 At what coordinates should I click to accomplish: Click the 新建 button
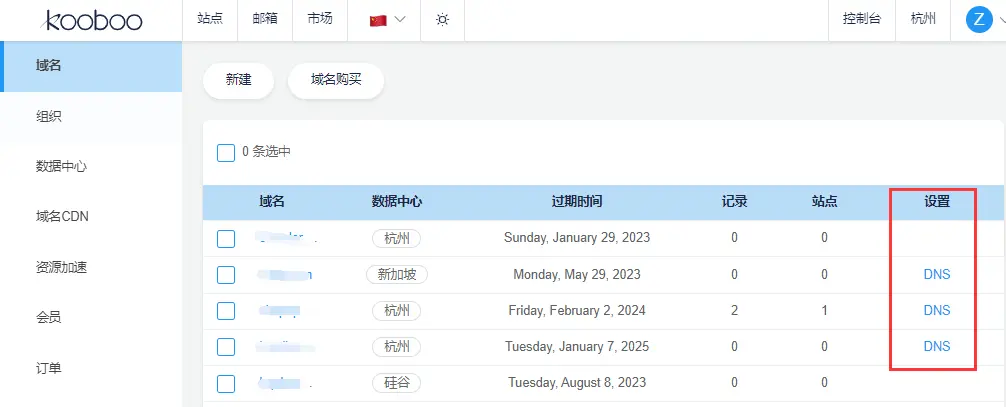point(238,80)
